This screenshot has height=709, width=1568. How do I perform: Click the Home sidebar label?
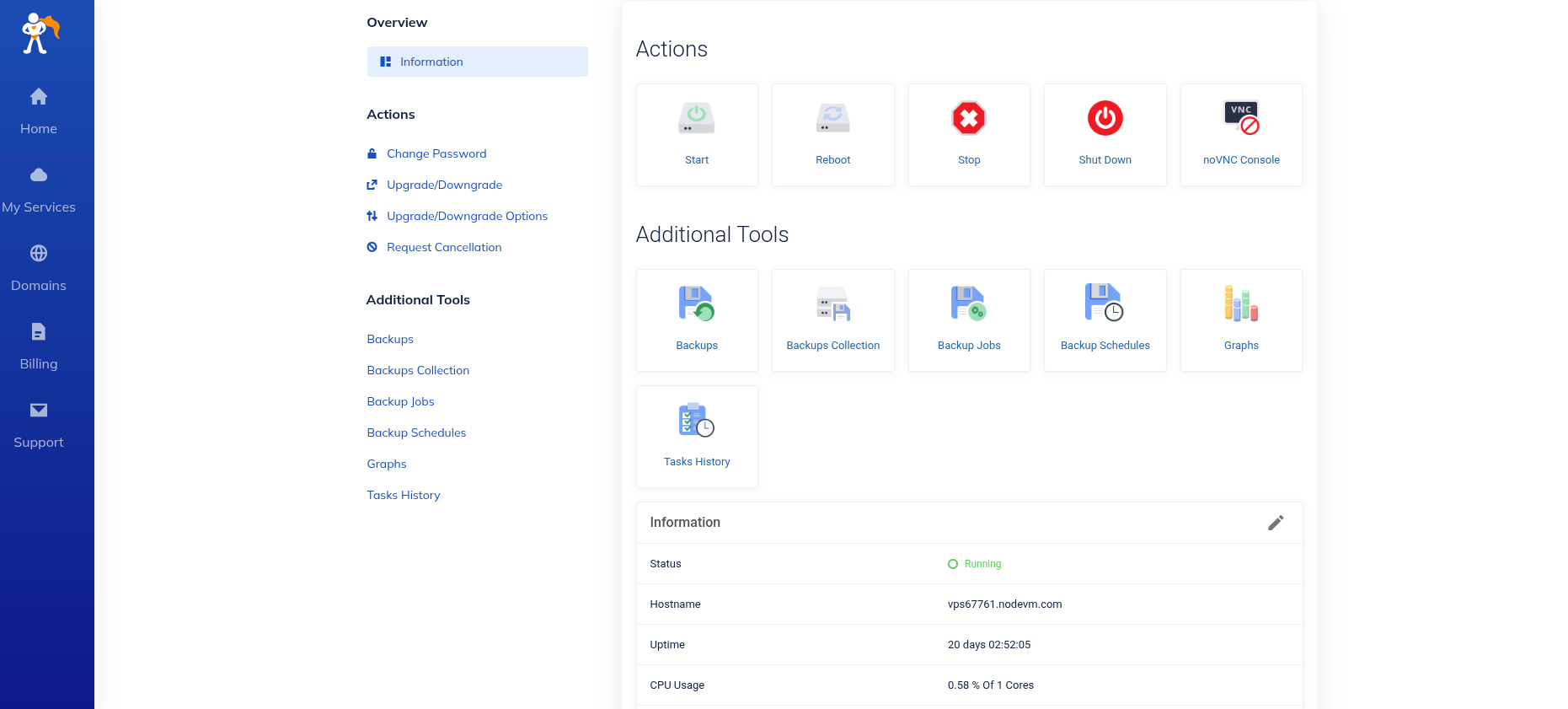click(x=39, y=128)
